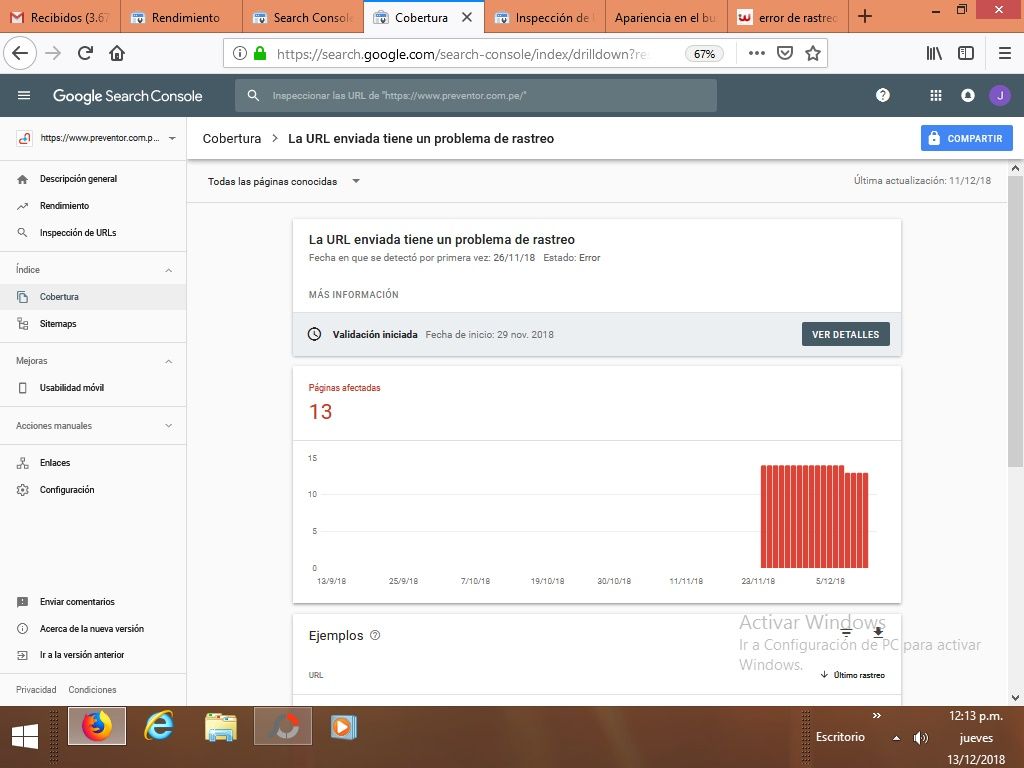Click the 67% zoom level indicator

(704, 54)
